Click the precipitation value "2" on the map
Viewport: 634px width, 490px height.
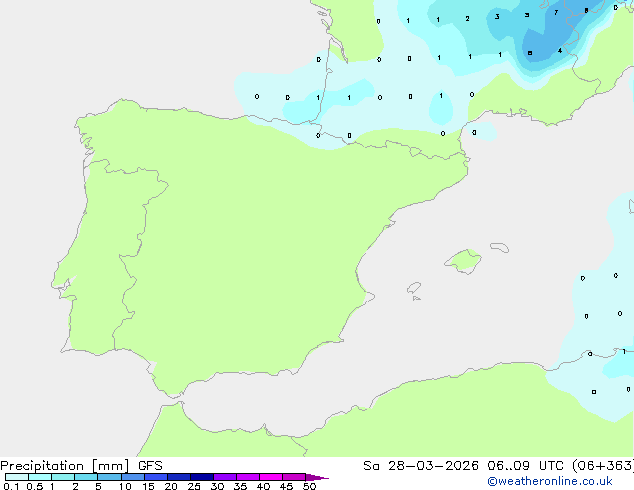click(x=467, y=19)
